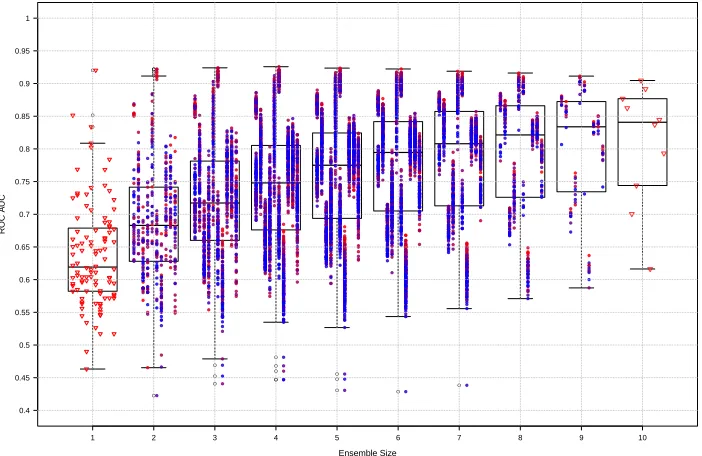Click x-axis tick label "7"

coord(459,438)
